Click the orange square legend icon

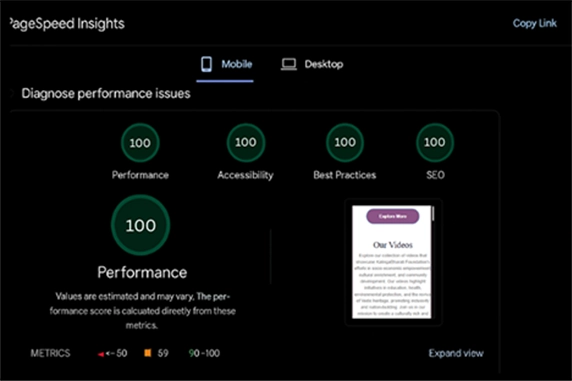(x=148, y=353)
